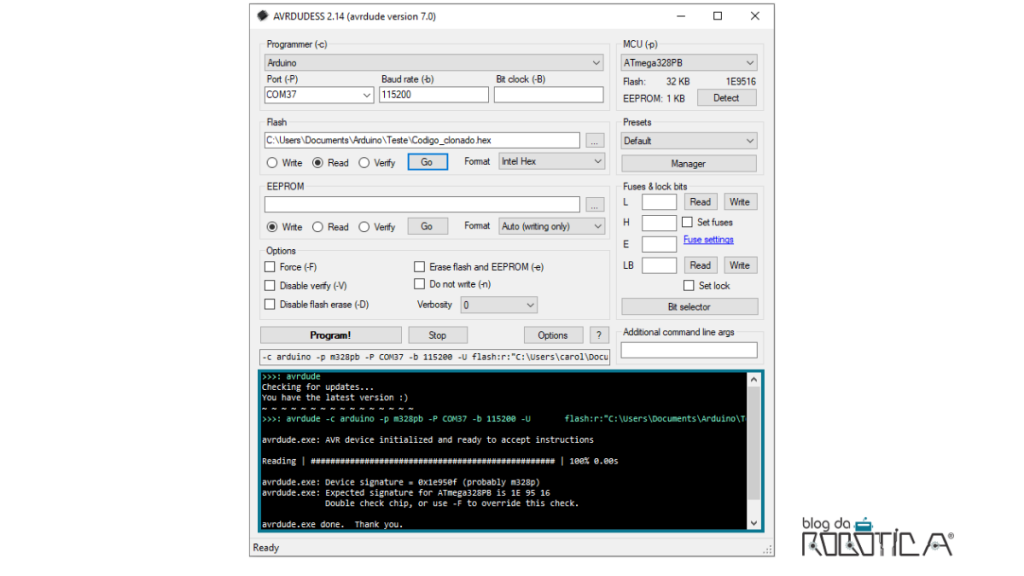Viewport: 1024px width, 576px height.
Task: Toggle the Set fuses checkbox
Action: tap(687, 222)
